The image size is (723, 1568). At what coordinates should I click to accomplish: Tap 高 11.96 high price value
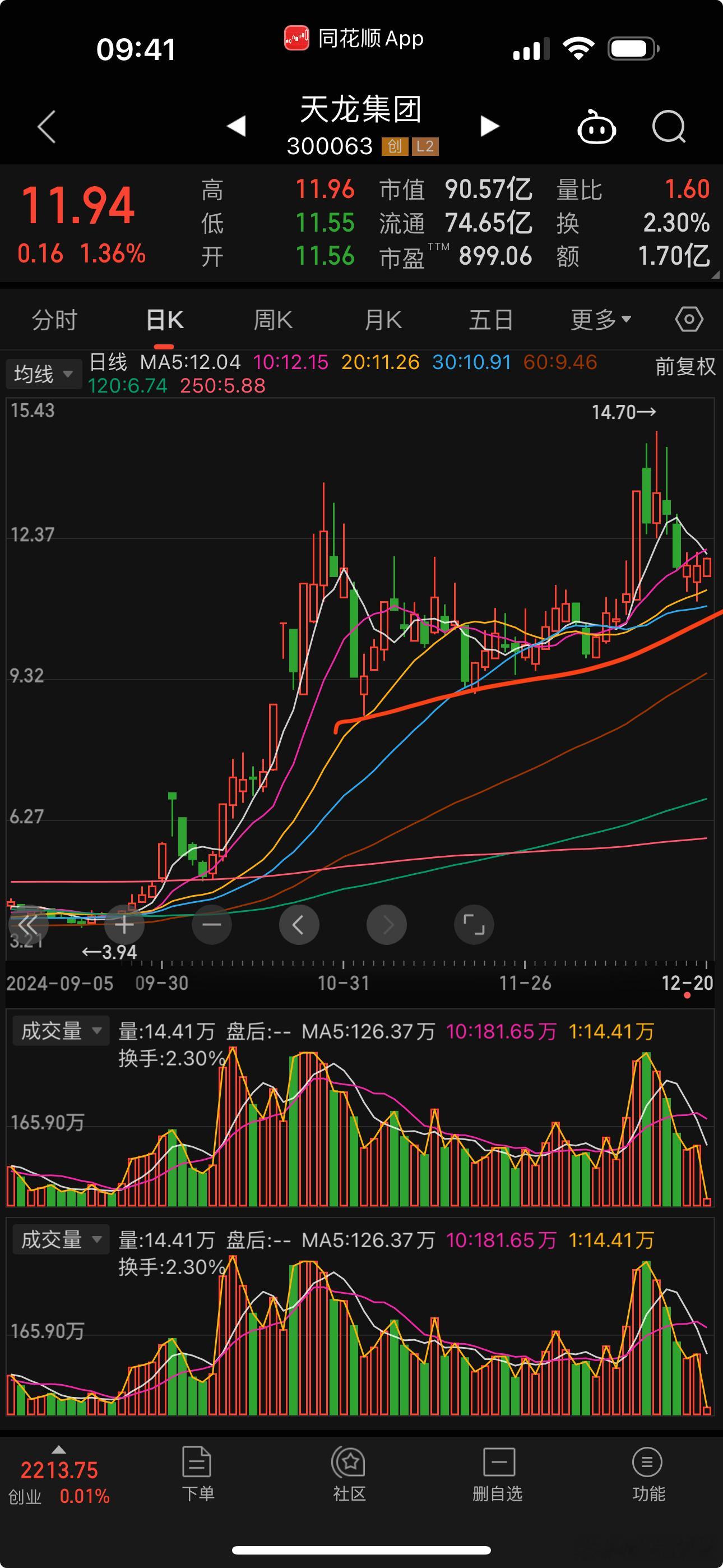325,190
